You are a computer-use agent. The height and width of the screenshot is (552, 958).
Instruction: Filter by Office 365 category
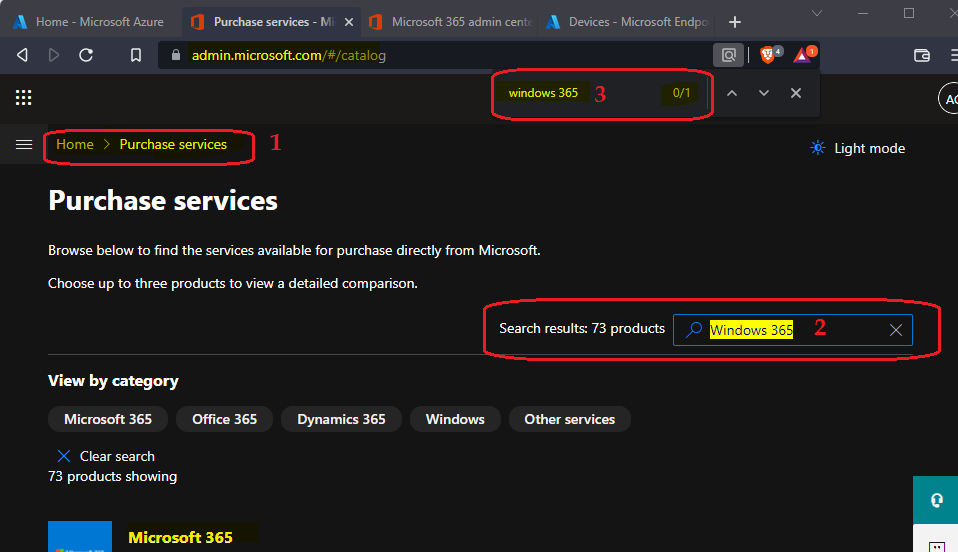pos(224,419)
